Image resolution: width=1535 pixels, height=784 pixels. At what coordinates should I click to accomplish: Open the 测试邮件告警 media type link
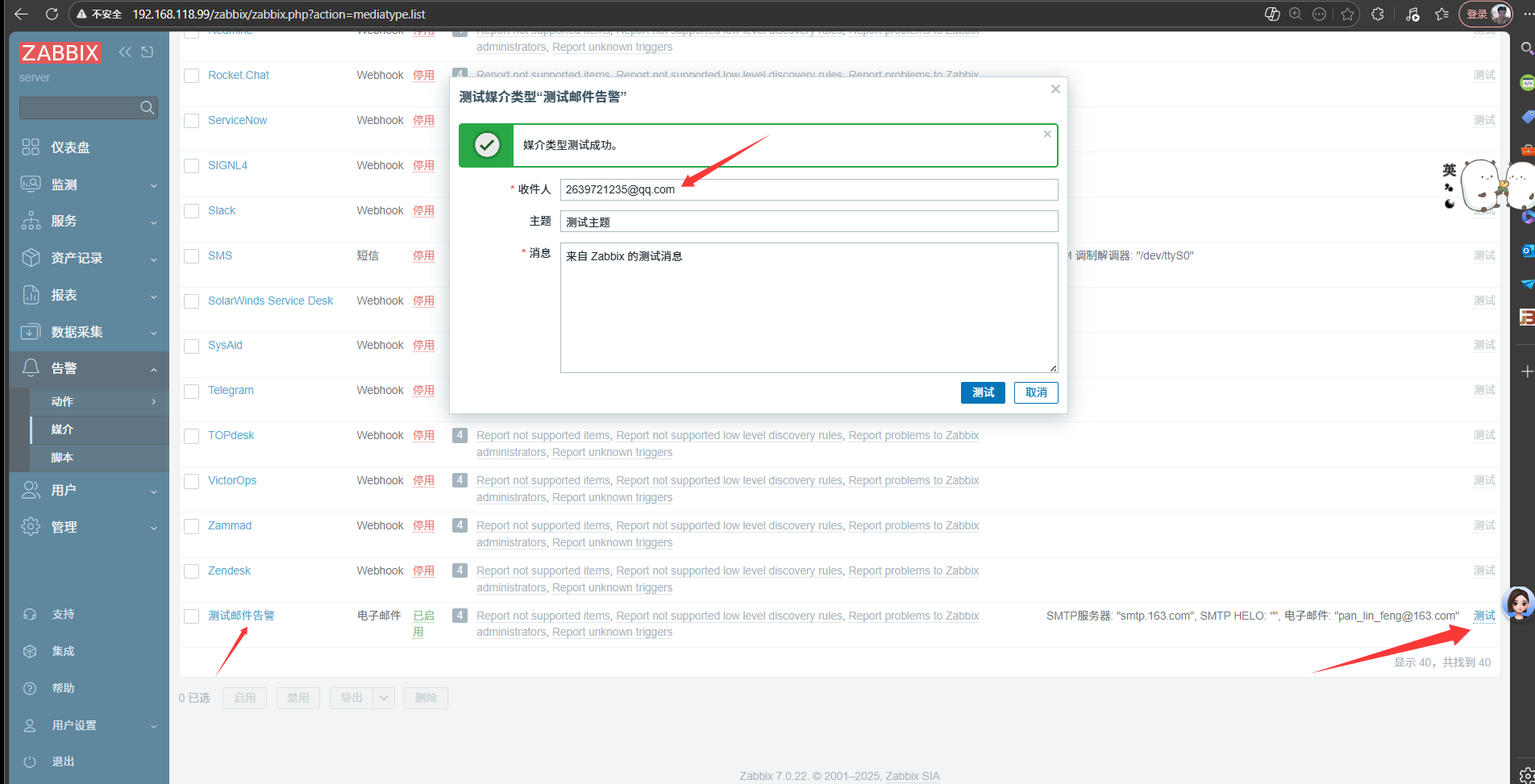click(241, 616)
